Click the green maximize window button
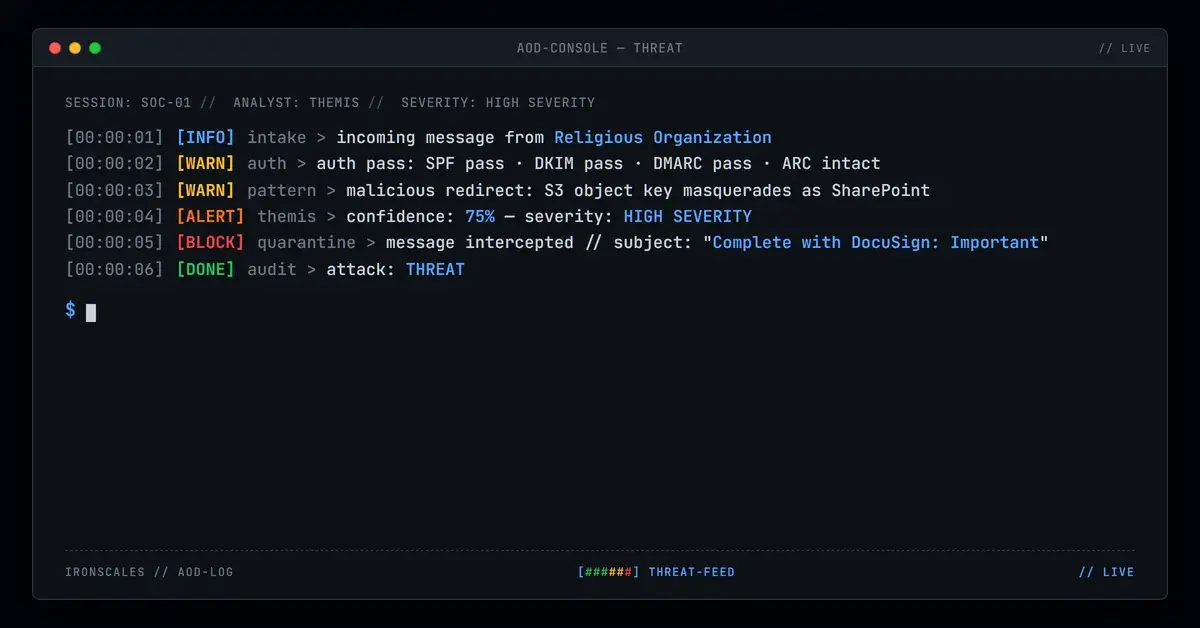Viewport: 1200px width, 628px height. pyautogui.click(x=95, y=48)
